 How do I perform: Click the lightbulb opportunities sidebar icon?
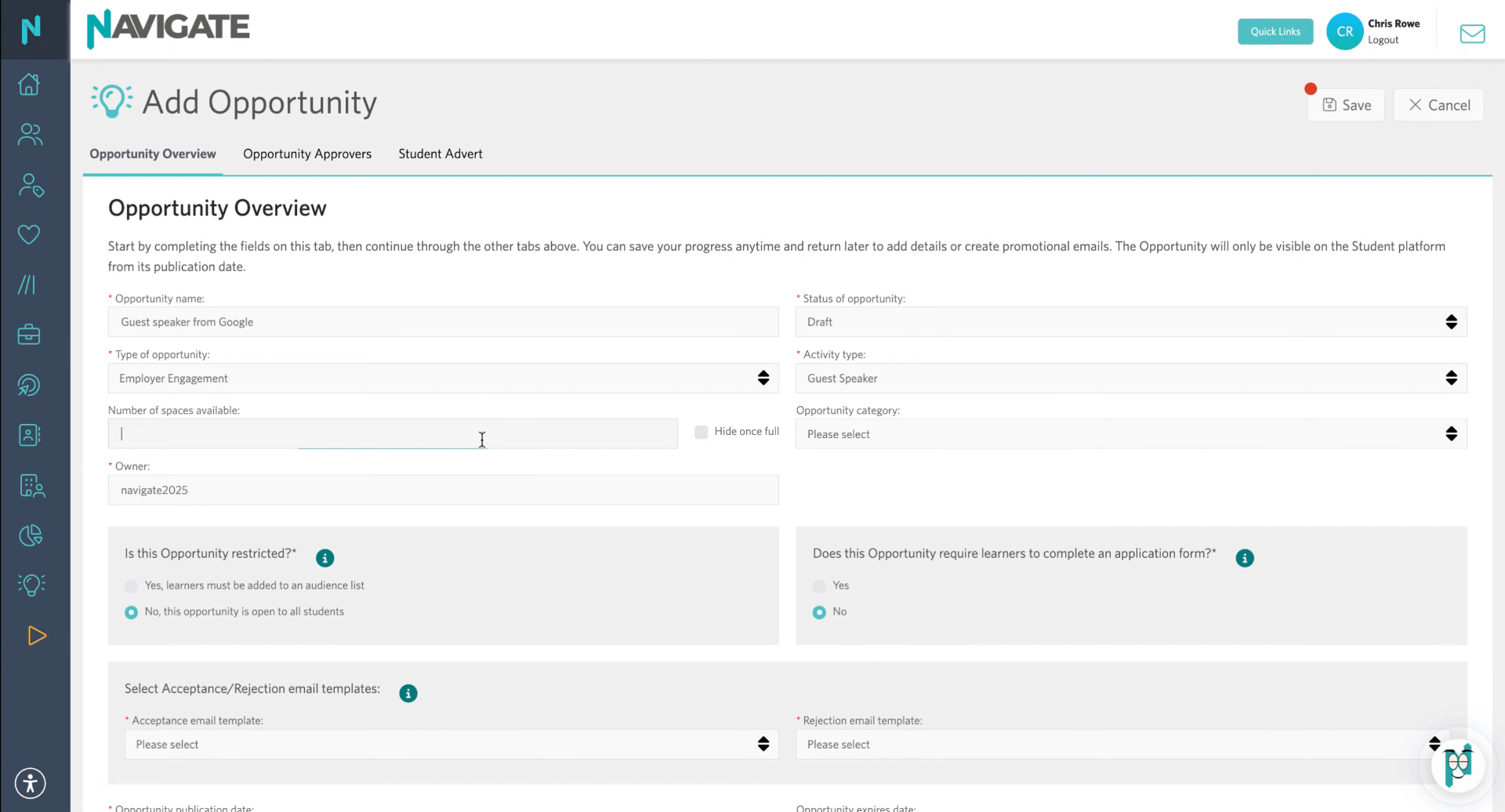[x=31, y=585]
